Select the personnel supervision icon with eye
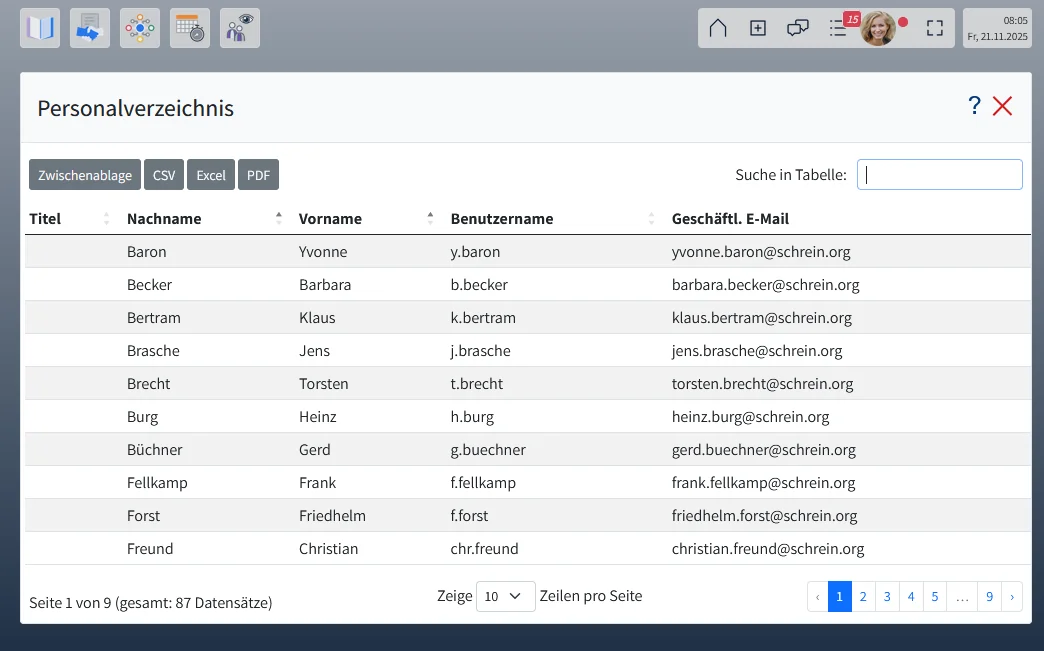This screenshot has height=651, width=1044. coord(239,27)
